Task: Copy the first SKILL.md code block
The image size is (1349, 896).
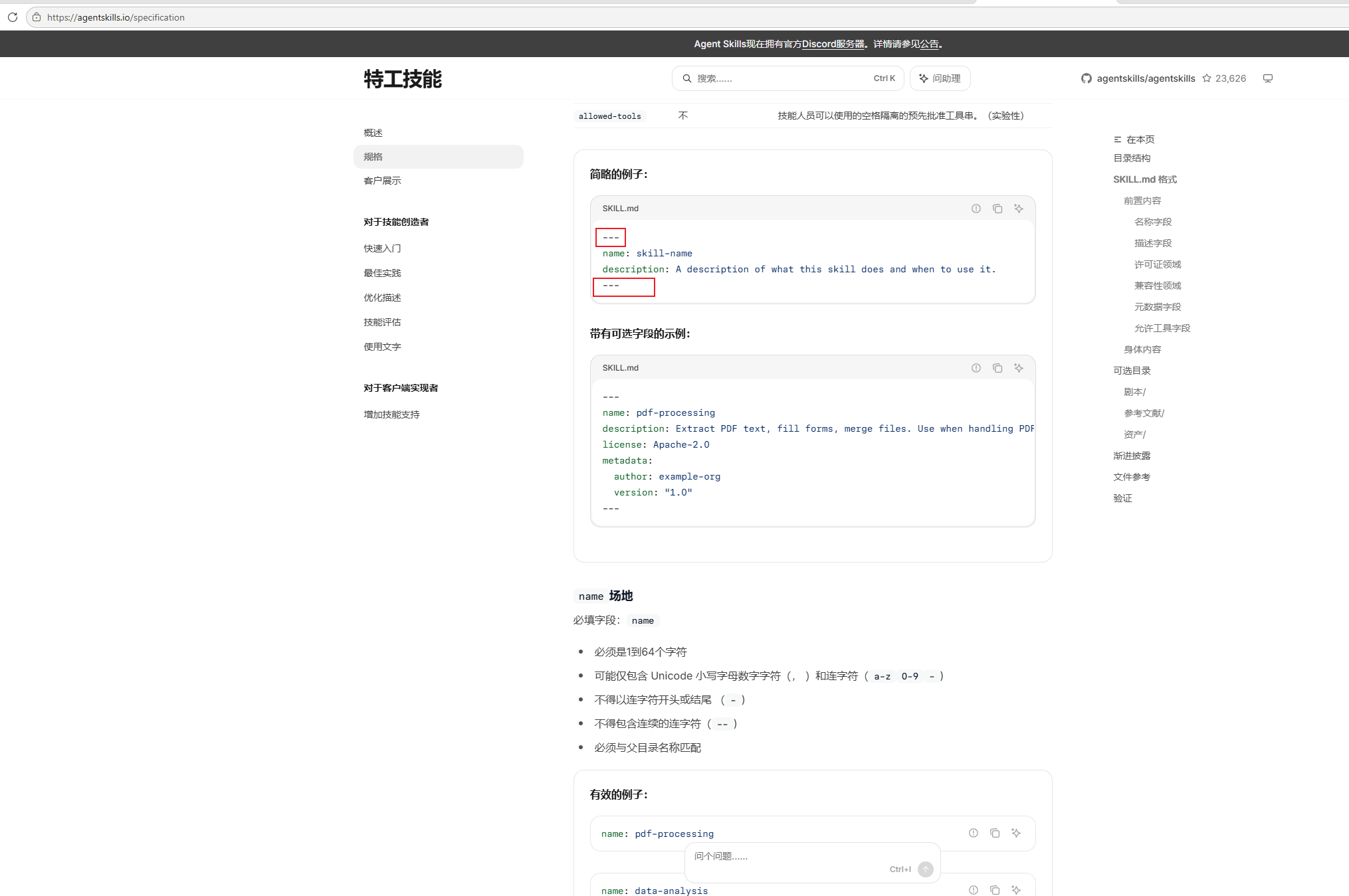Action: coord(997,209)
